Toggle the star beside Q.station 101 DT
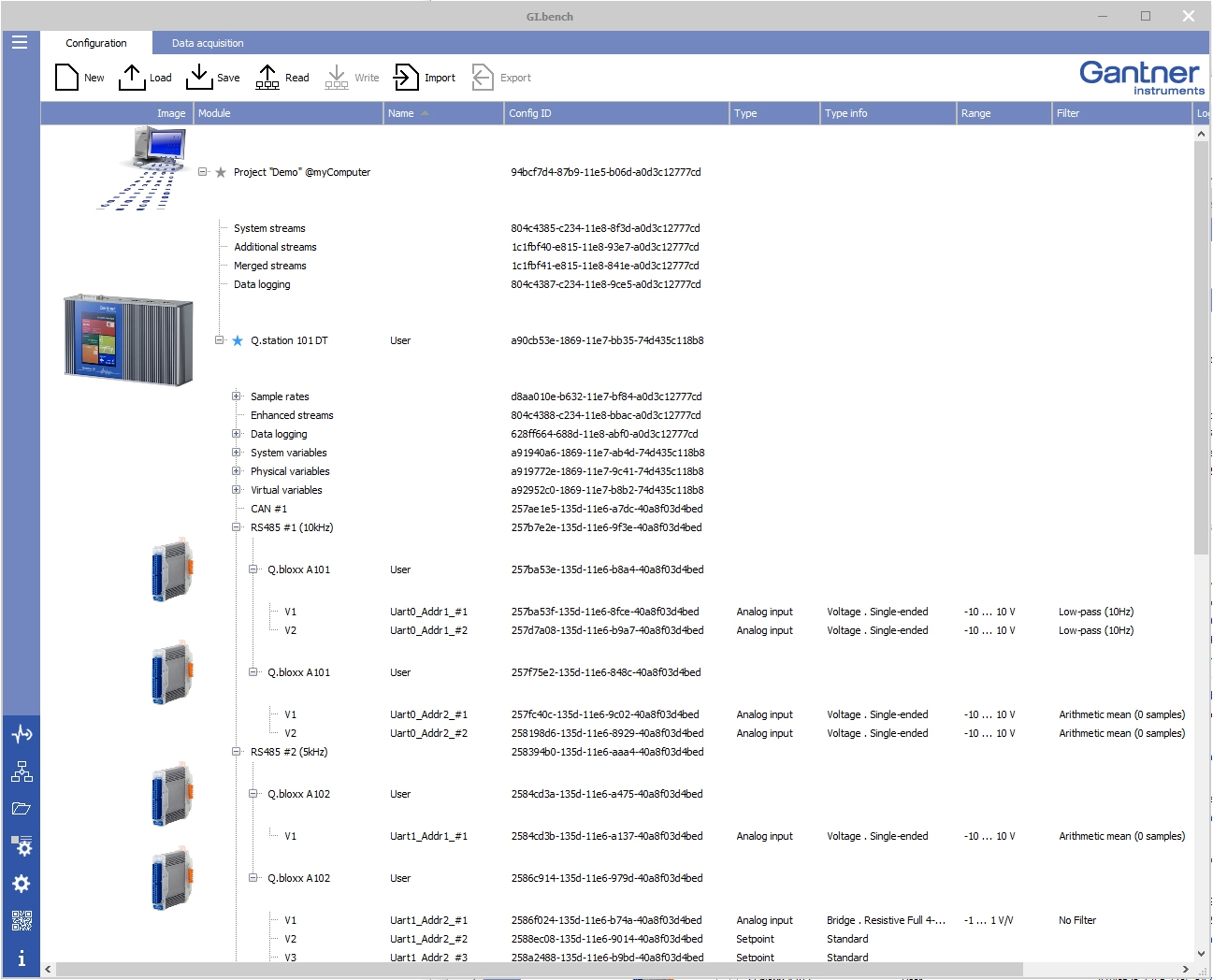Viewport: 1213px width, 980px height. tap(238, 340)
